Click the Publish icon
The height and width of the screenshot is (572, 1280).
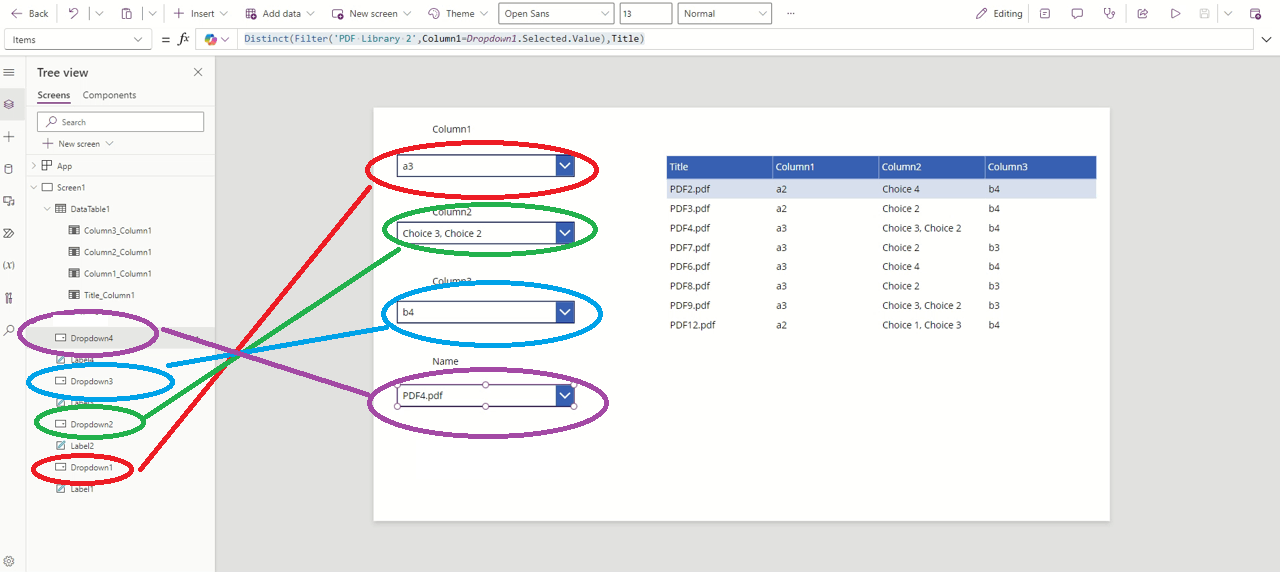point(1257,14)
